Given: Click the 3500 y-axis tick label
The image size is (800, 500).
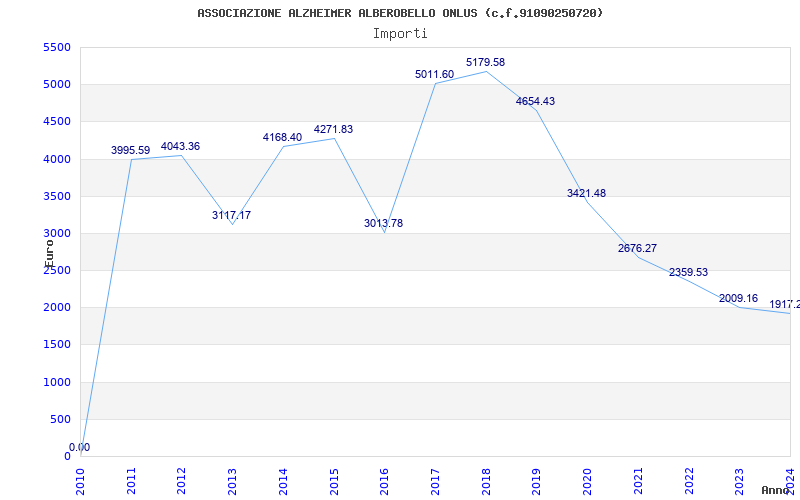Looking at the screenshot, I should tap(57, 196).
